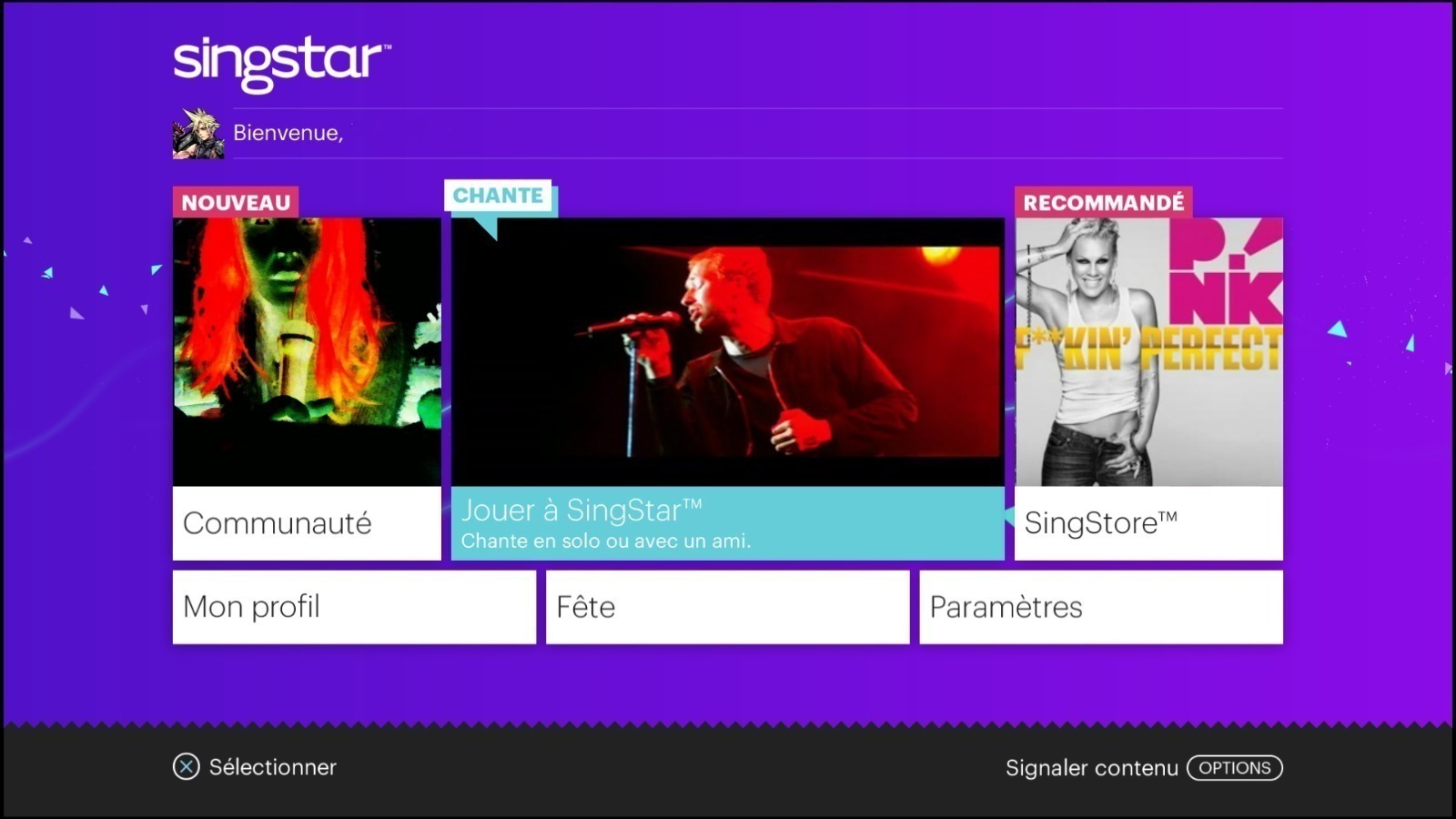The image size is (1456, 819).
Task: Click the NOUVEAU badge
Action: [x=236, y=202]
